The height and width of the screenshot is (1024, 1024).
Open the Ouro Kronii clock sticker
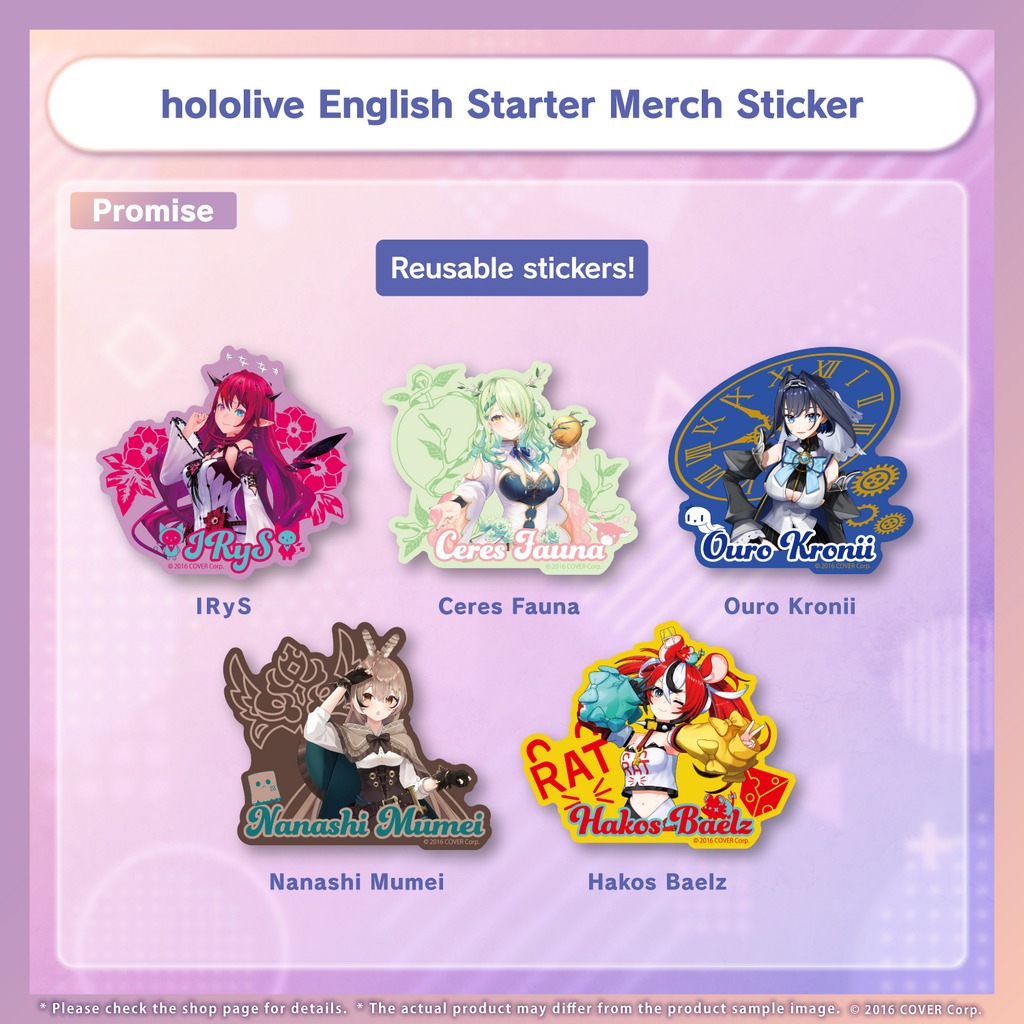point(790,460)
